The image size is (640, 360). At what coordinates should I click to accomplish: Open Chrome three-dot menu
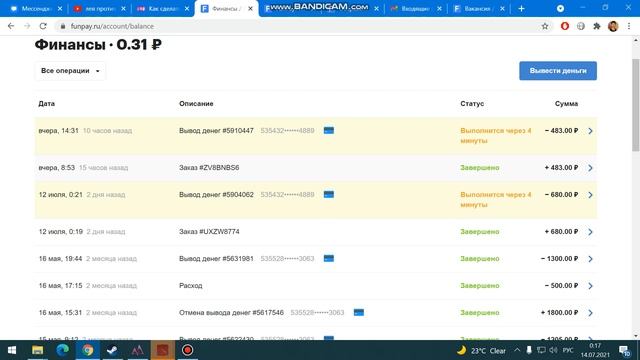(x=629, y=26)
